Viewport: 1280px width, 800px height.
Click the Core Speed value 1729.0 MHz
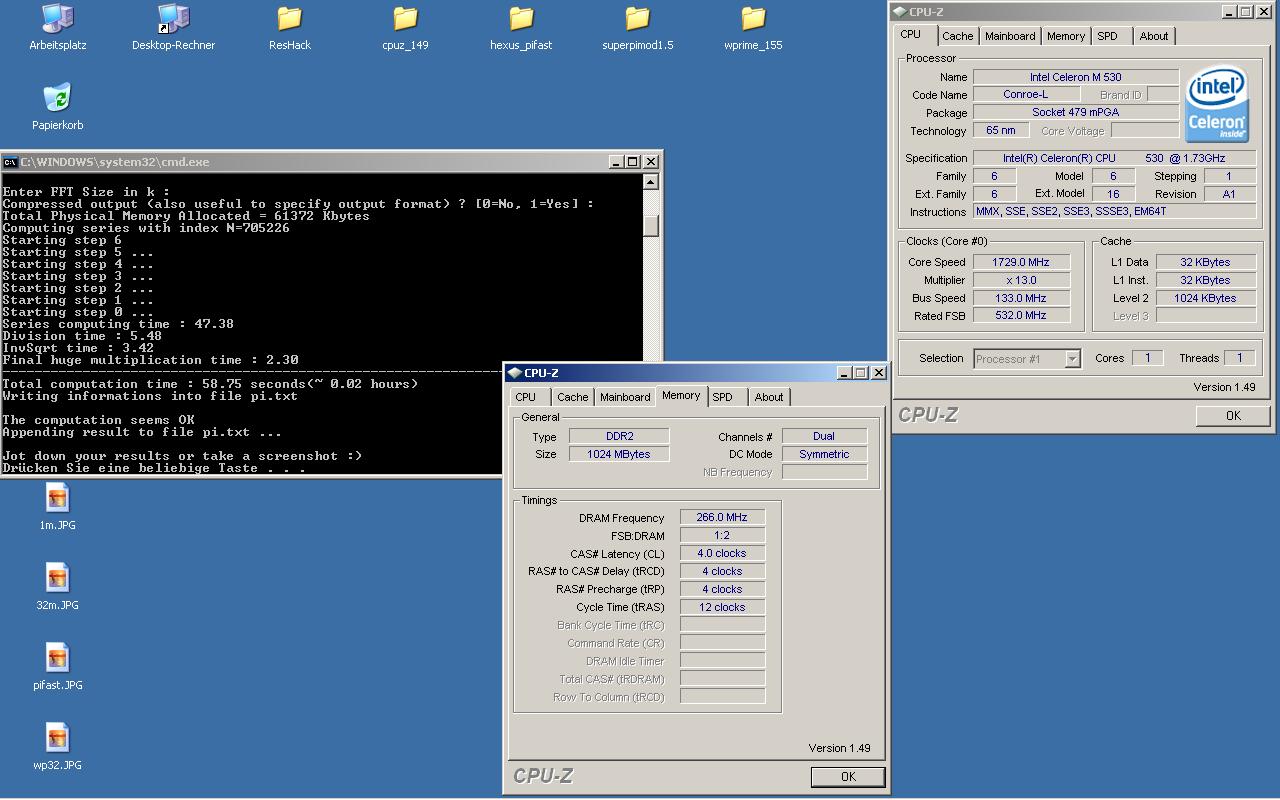point(1020,262)
